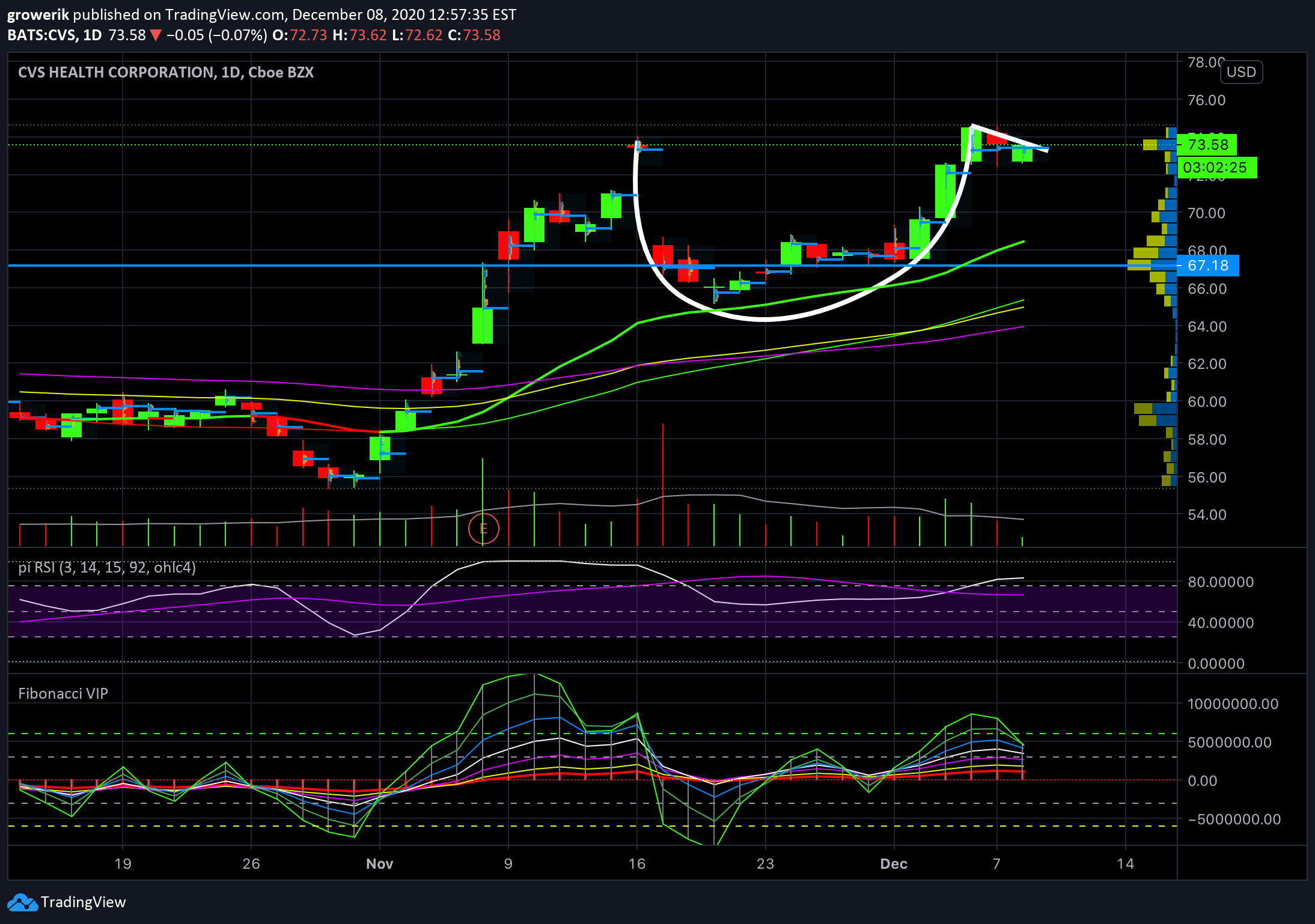
Task: Click the 03:02:25 countdown timer label
Action: coord(1216,168)
